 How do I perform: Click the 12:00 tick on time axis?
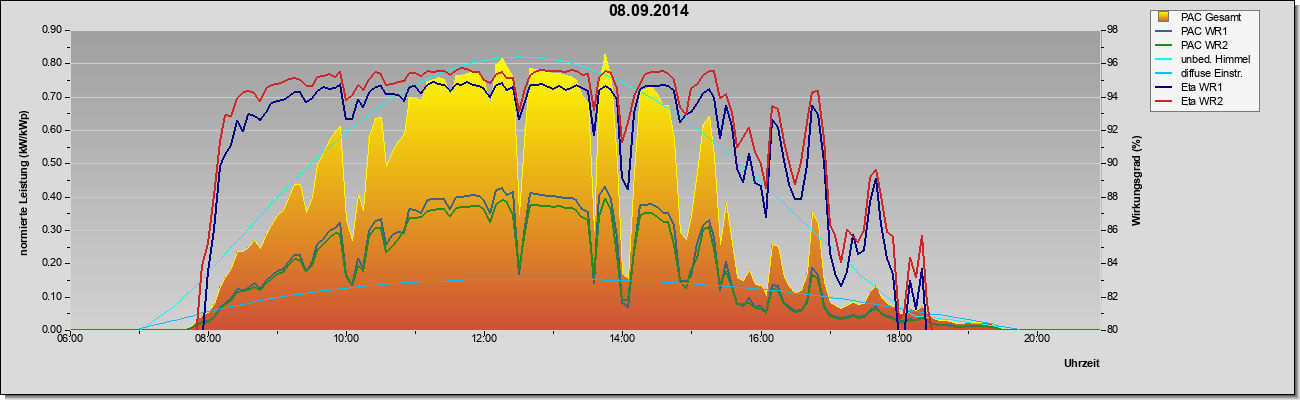[x=483, y=338]
